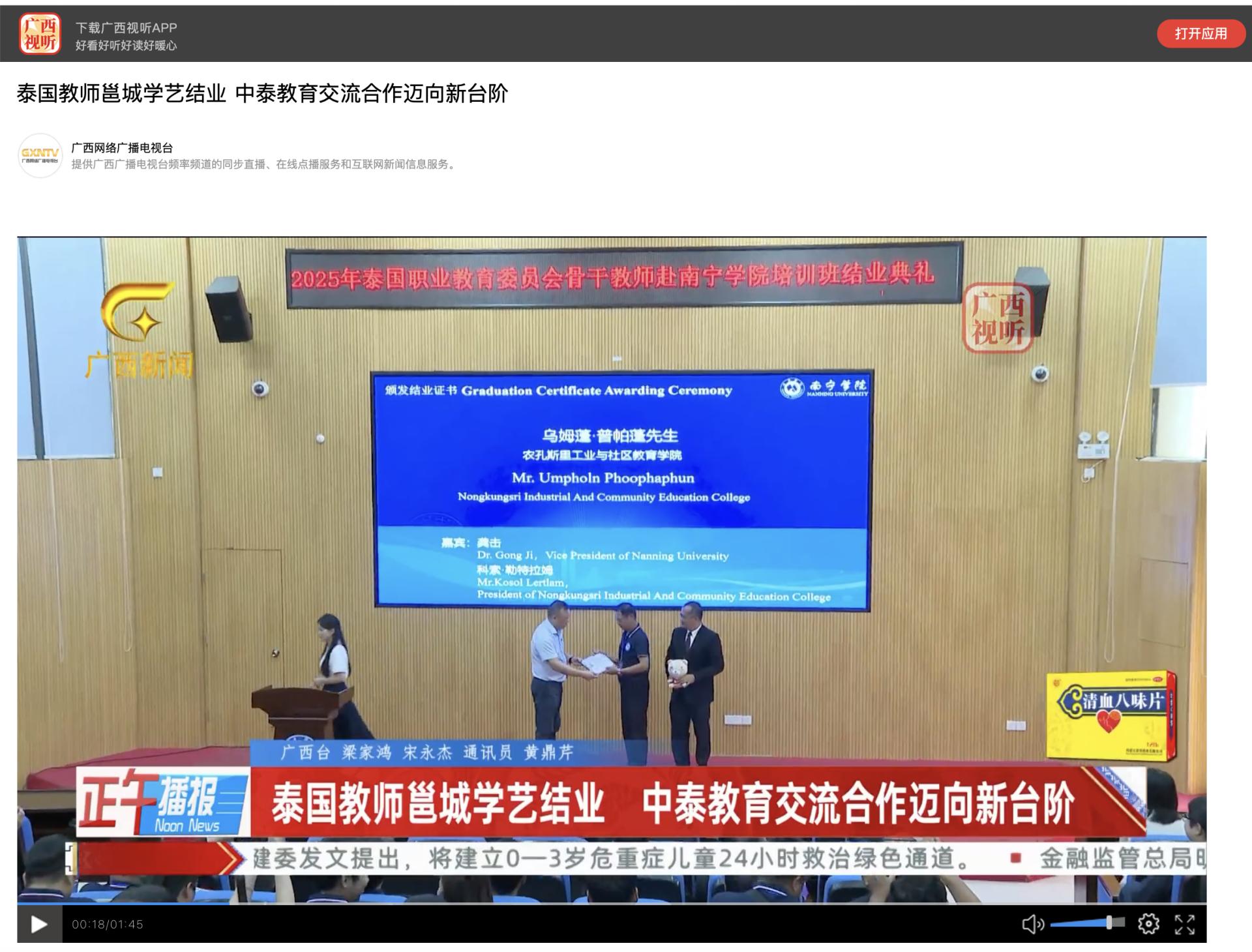
Task: Click 下载广西视听APP download text
Action: click(x=126, y=27)
